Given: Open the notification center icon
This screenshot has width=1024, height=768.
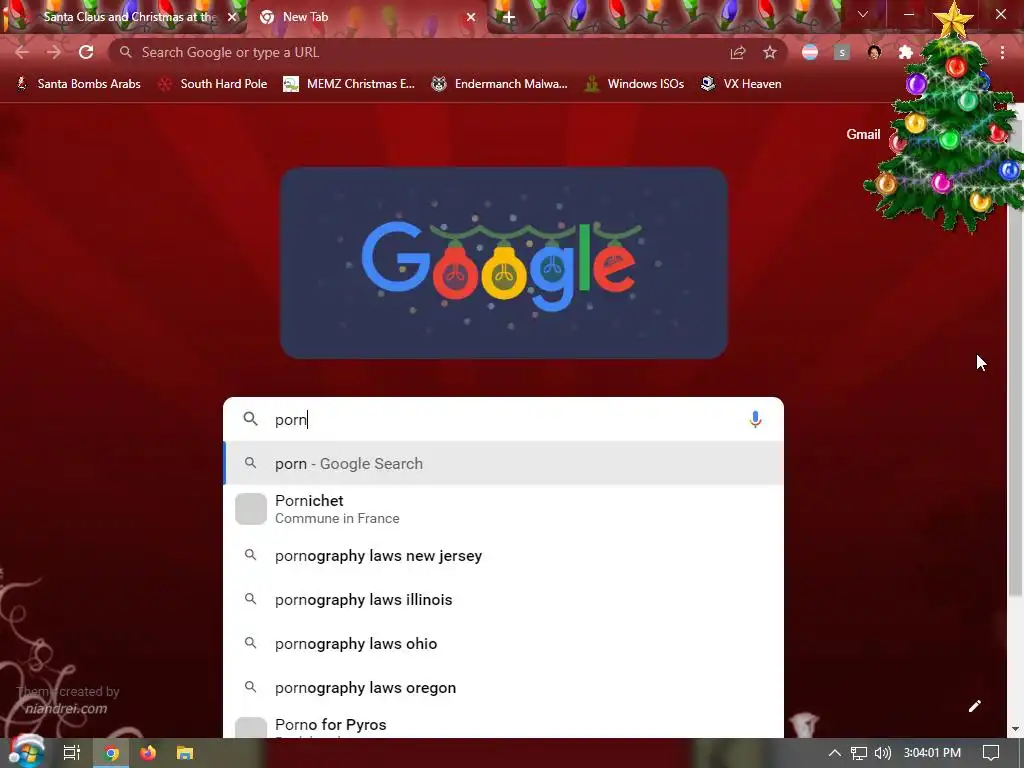Looking at the screenshot, I should (991, 753).
